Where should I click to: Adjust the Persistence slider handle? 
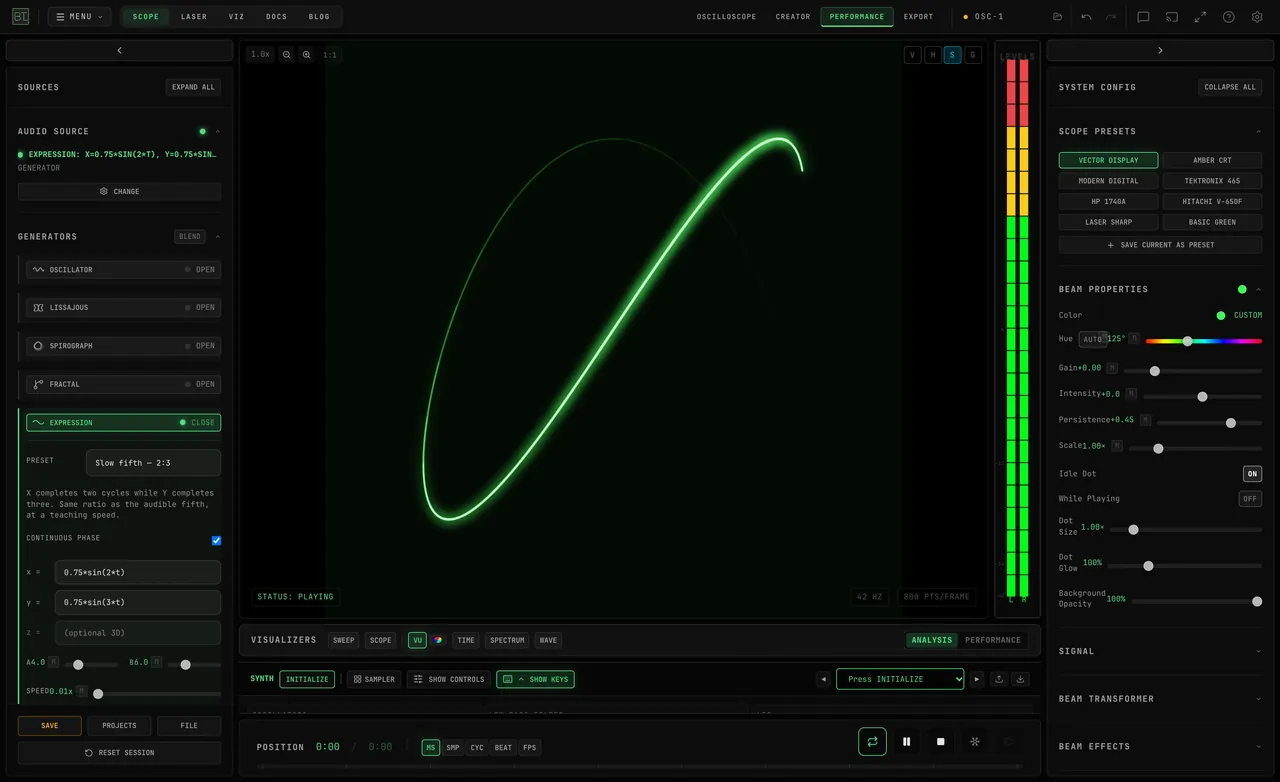(x=1231, y=423)
